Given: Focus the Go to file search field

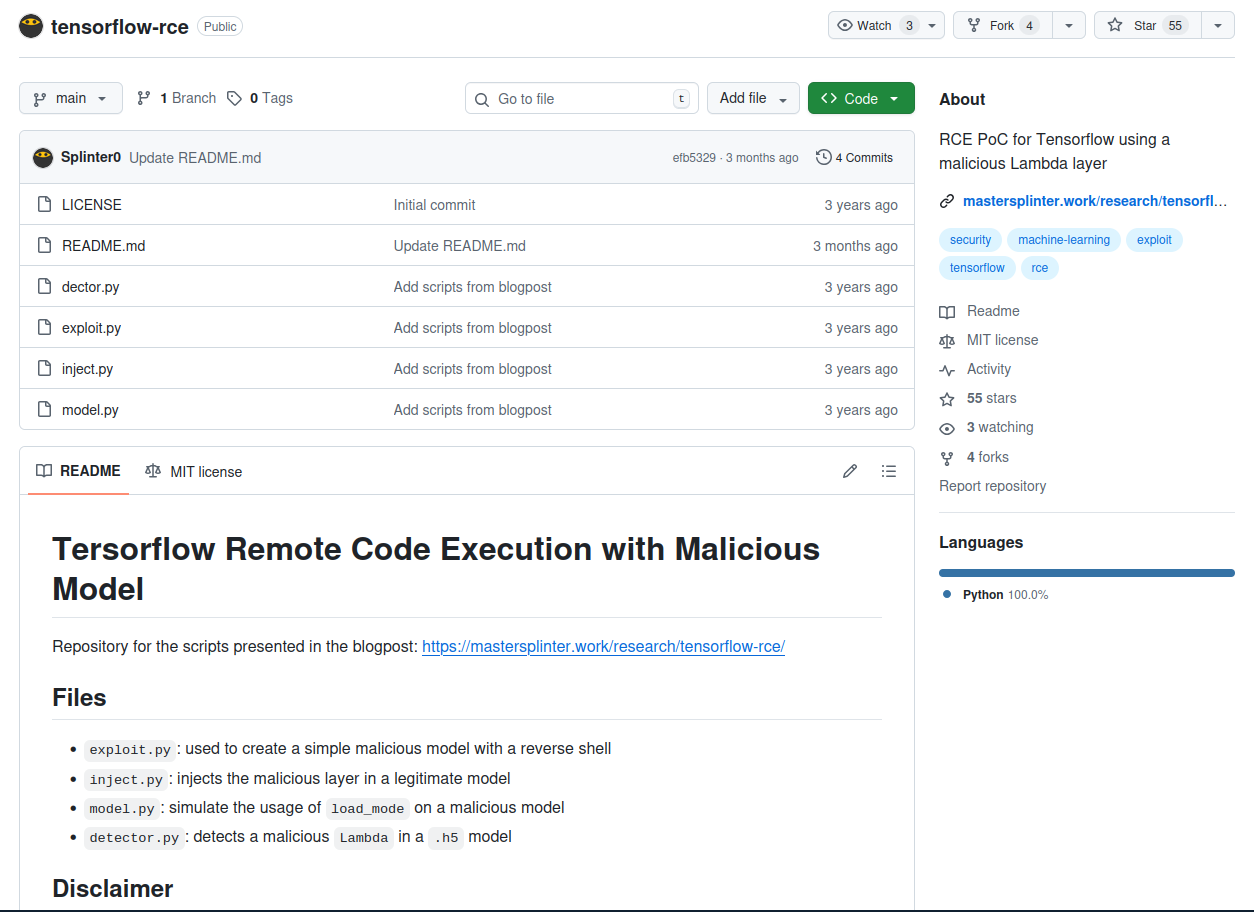Looking at the screenshot, I should [x=582, y=99].
